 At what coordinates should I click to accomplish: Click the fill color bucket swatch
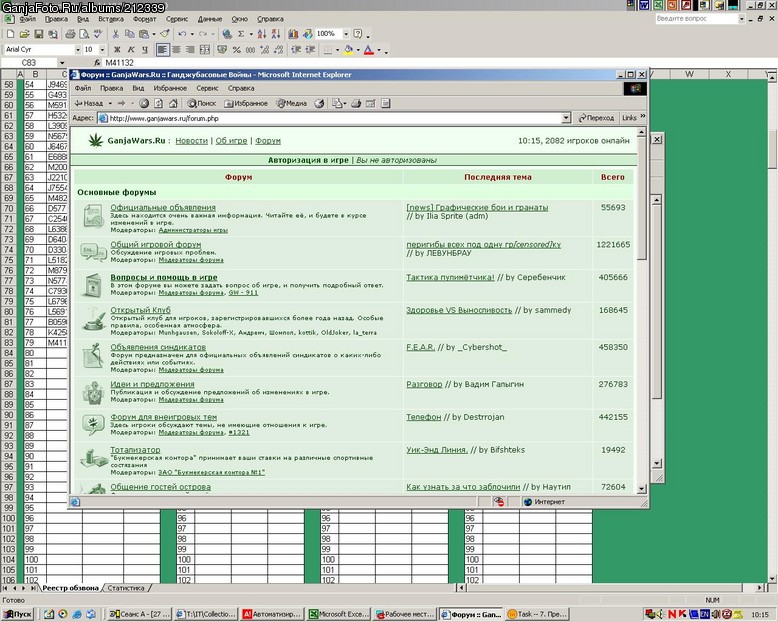point(348,50)
